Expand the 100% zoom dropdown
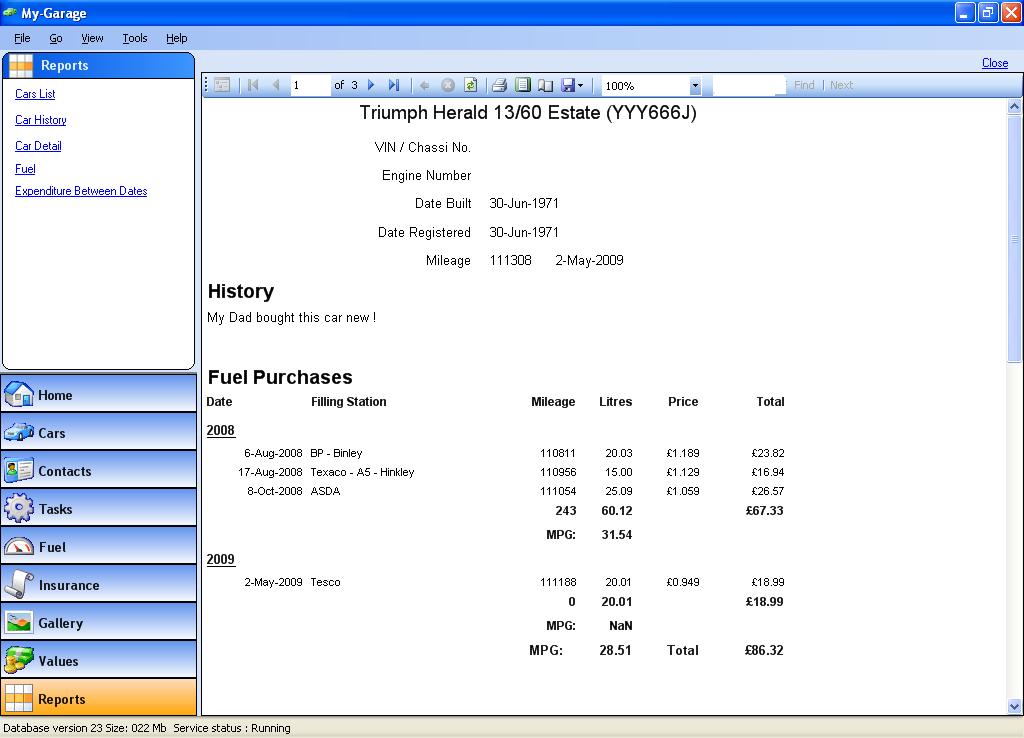The image size is (1024, 738). tap(695, 86)
